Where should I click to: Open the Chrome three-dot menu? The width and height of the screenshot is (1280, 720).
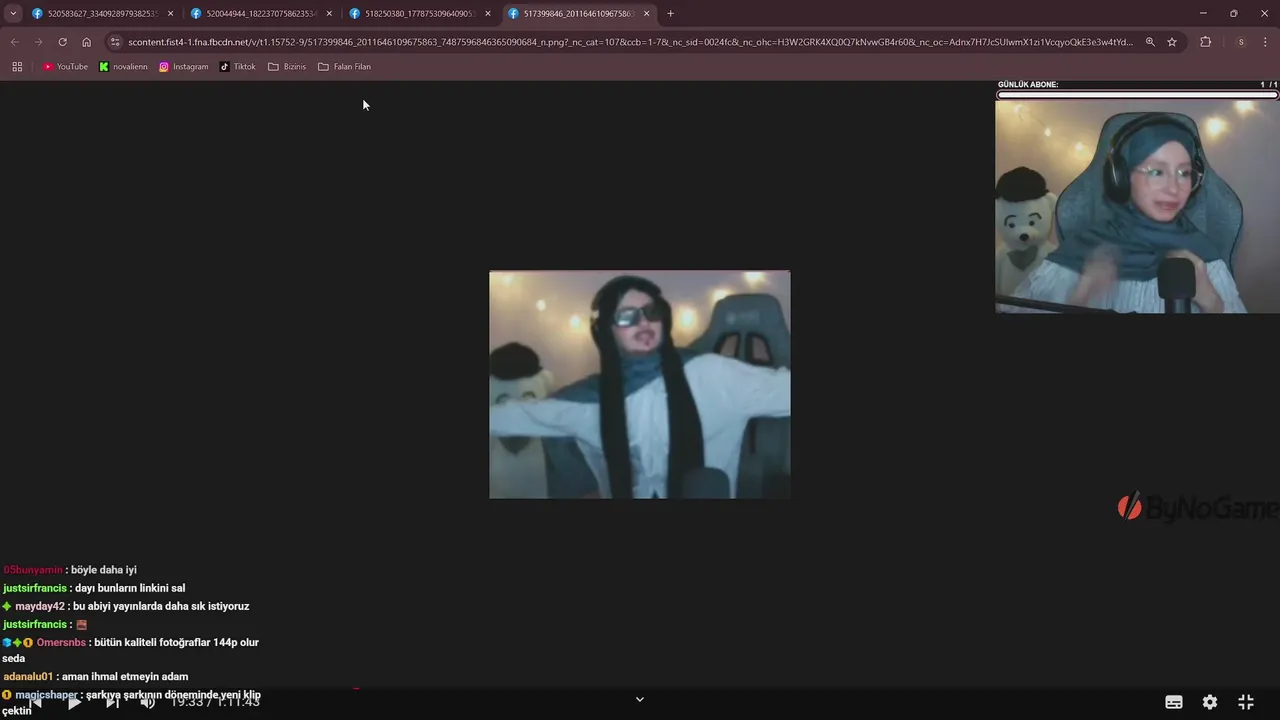click(1266, 42)
